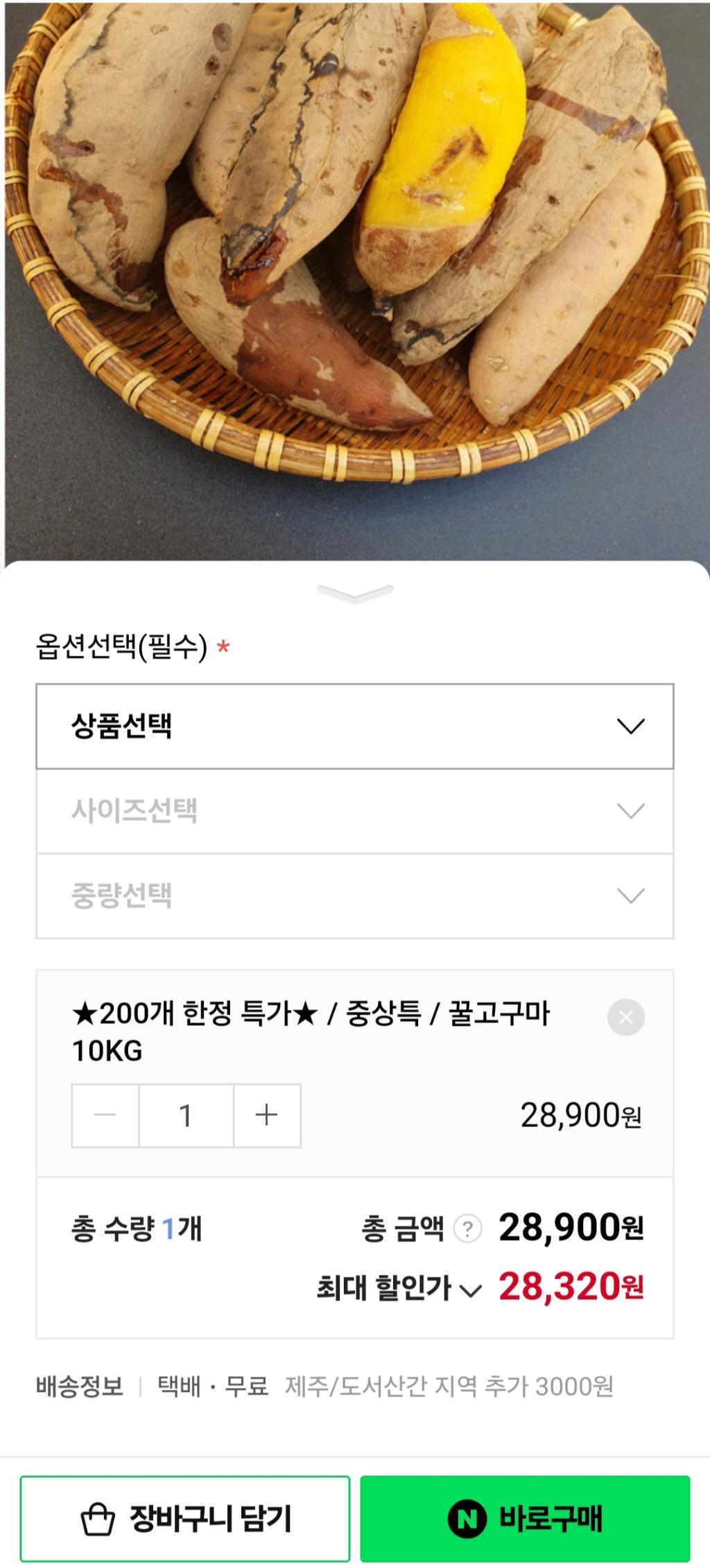
Task: Click the 중량선택 chevron arrow
Action: click(x=630, y=896)
